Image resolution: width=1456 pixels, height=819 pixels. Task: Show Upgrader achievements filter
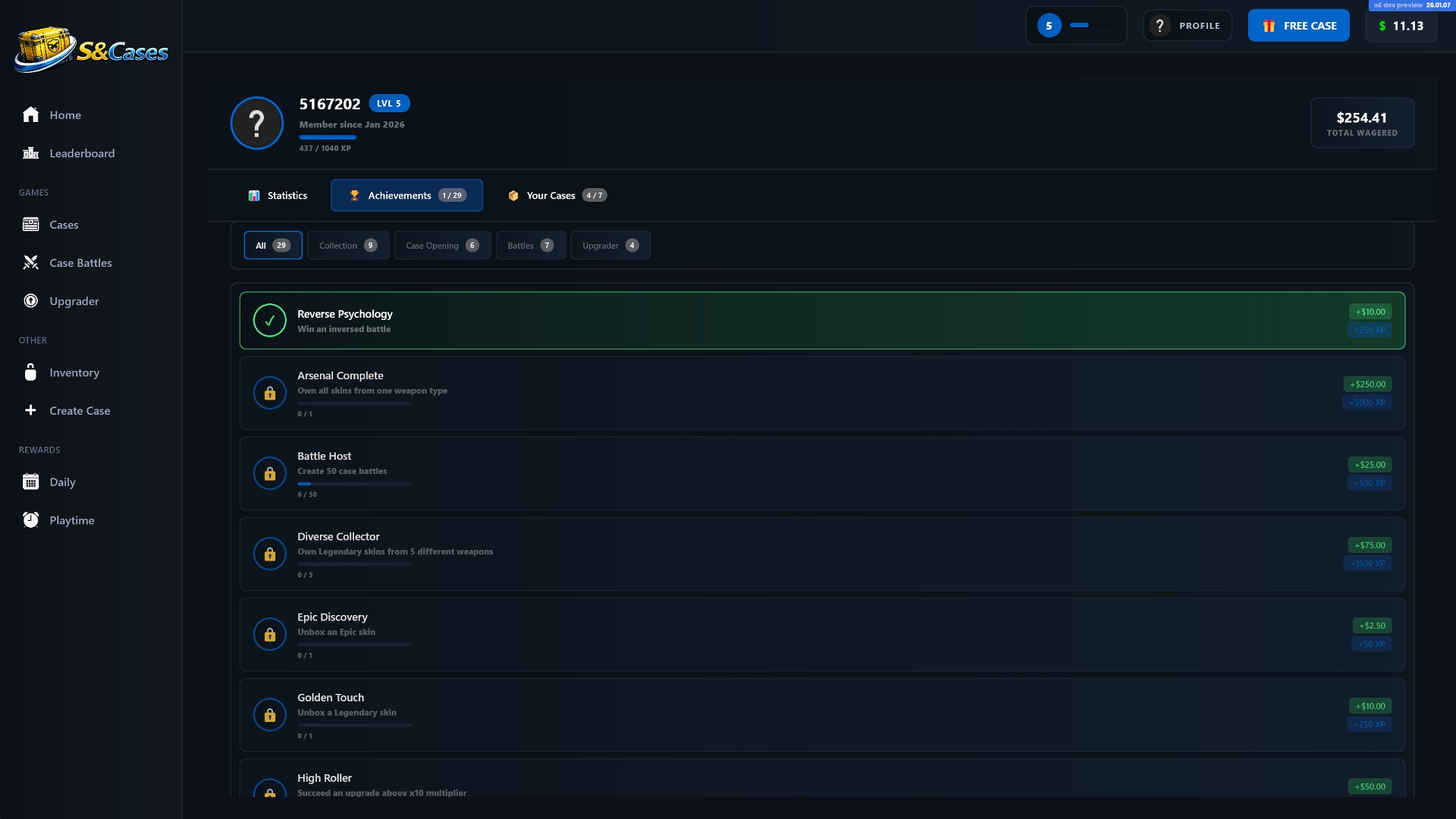610,246
